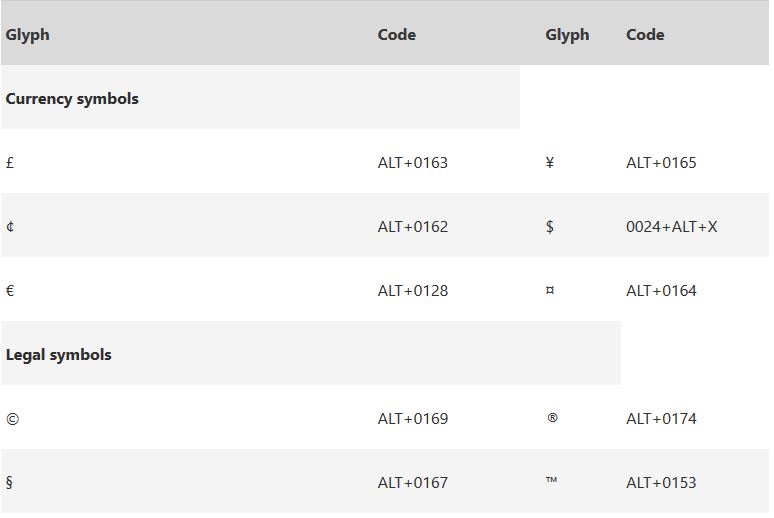Click the ALT+0169 code text
The width and height of the screenshot is (774, 518).
pos(412,418)
